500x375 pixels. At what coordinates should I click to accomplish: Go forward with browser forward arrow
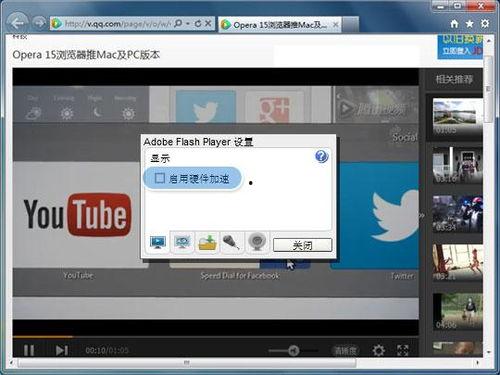[39, 23]
